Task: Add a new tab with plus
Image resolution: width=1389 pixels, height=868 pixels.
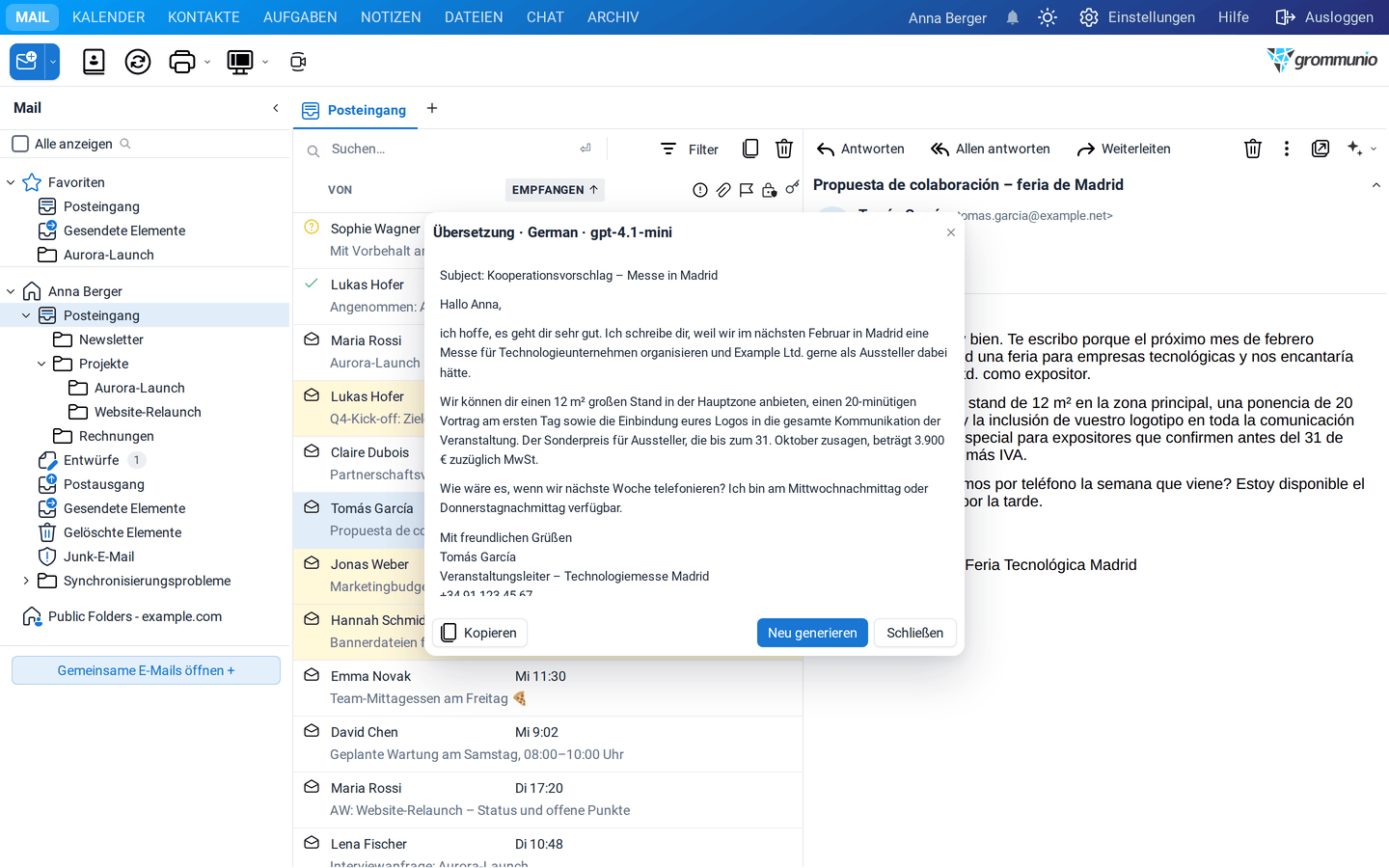Action: point(432,108)
